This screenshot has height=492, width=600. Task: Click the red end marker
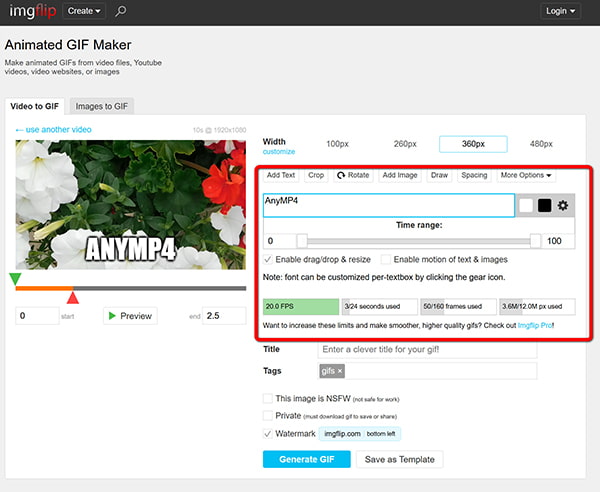pos(73,298)
